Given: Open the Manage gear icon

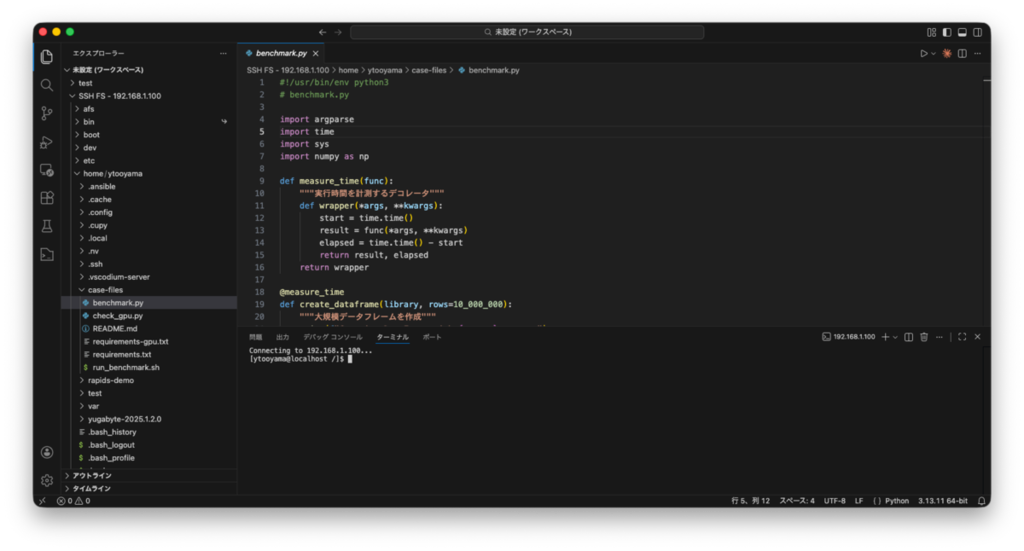Looking at the screenshot, I should (x=46, y=480).
